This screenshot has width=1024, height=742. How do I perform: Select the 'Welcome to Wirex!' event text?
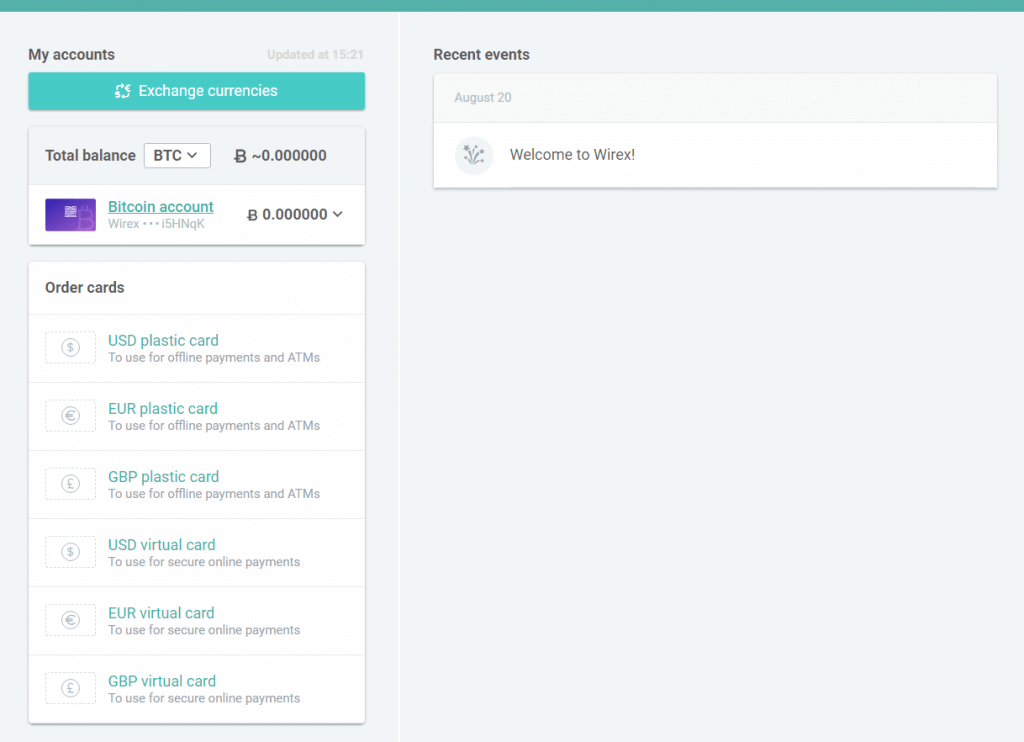(x=572, y=155)
